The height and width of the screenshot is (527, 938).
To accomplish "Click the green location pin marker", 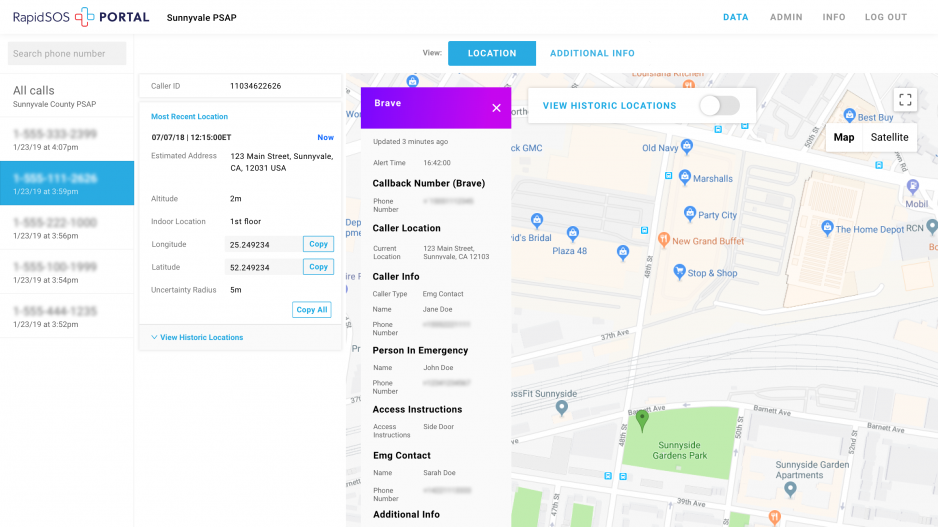I will (642, 421).
